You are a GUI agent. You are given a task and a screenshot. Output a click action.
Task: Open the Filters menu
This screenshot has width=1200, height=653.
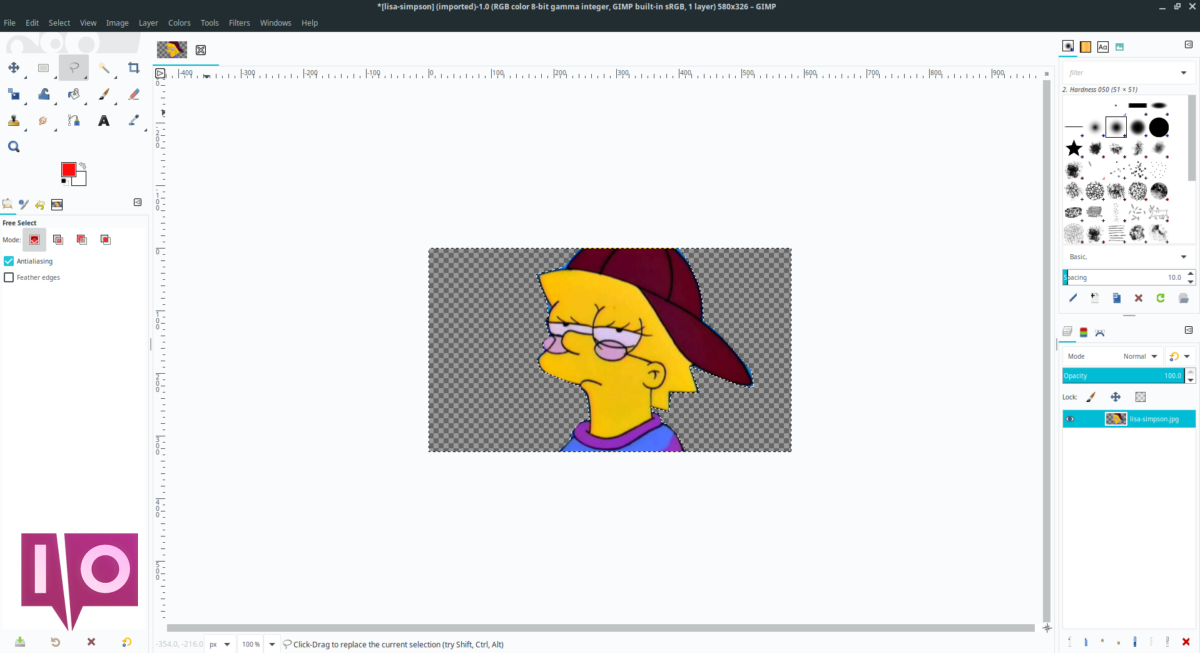(239, 22)
